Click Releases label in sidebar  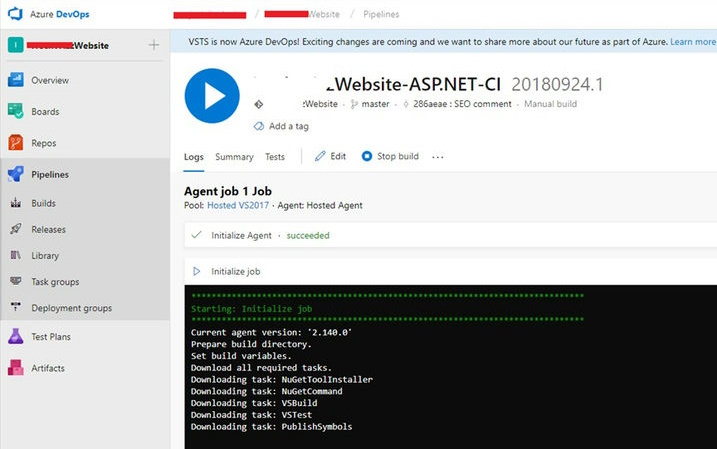pos(48,230)
